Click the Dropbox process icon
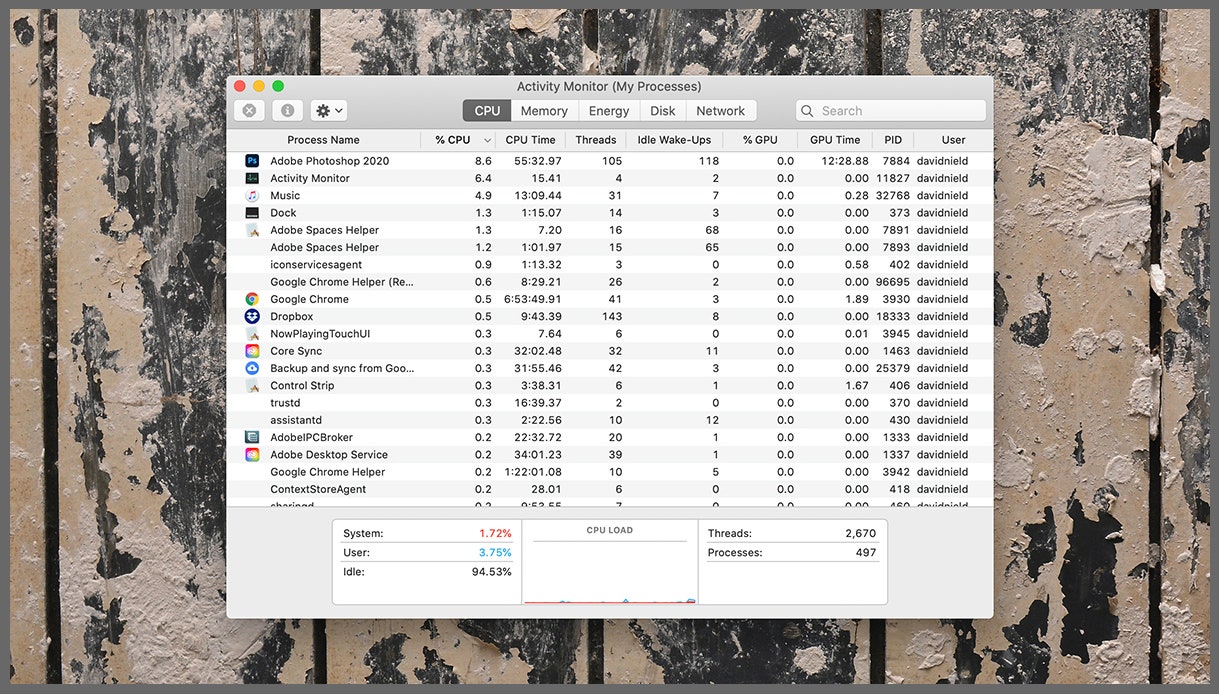The image size is (1219, 694). tap(252, 316)
